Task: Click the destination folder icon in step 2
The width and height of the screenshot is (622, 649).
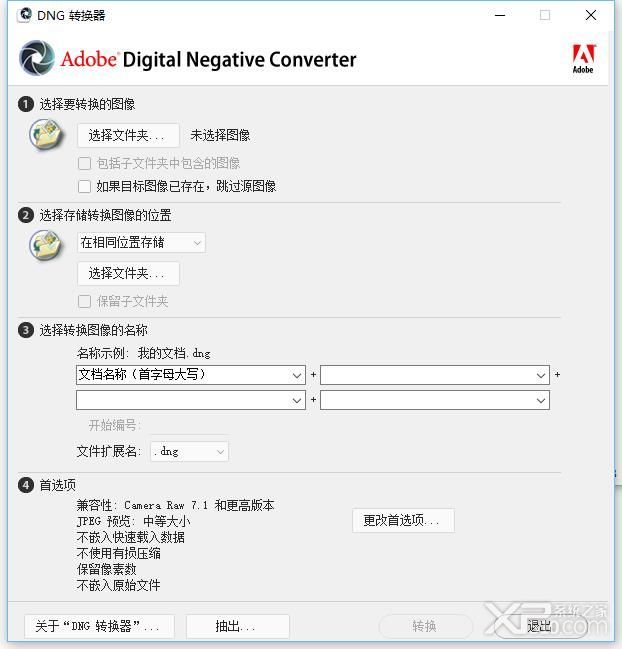Action: tap(46, 245)
